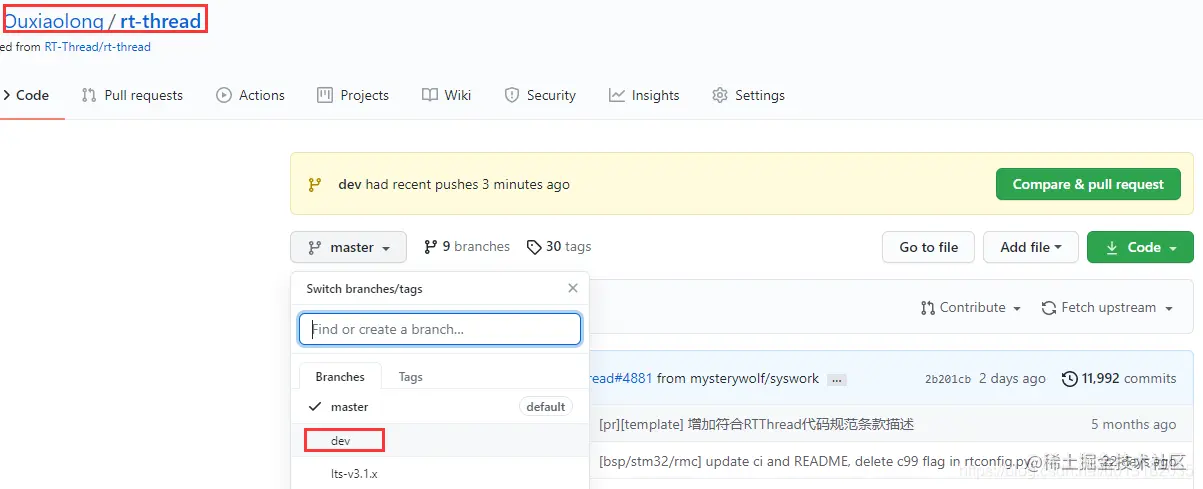The height and width of the screenshot is (489, 1203).
Task: Click the Pull requests icon
Action: tap(89, 95)
